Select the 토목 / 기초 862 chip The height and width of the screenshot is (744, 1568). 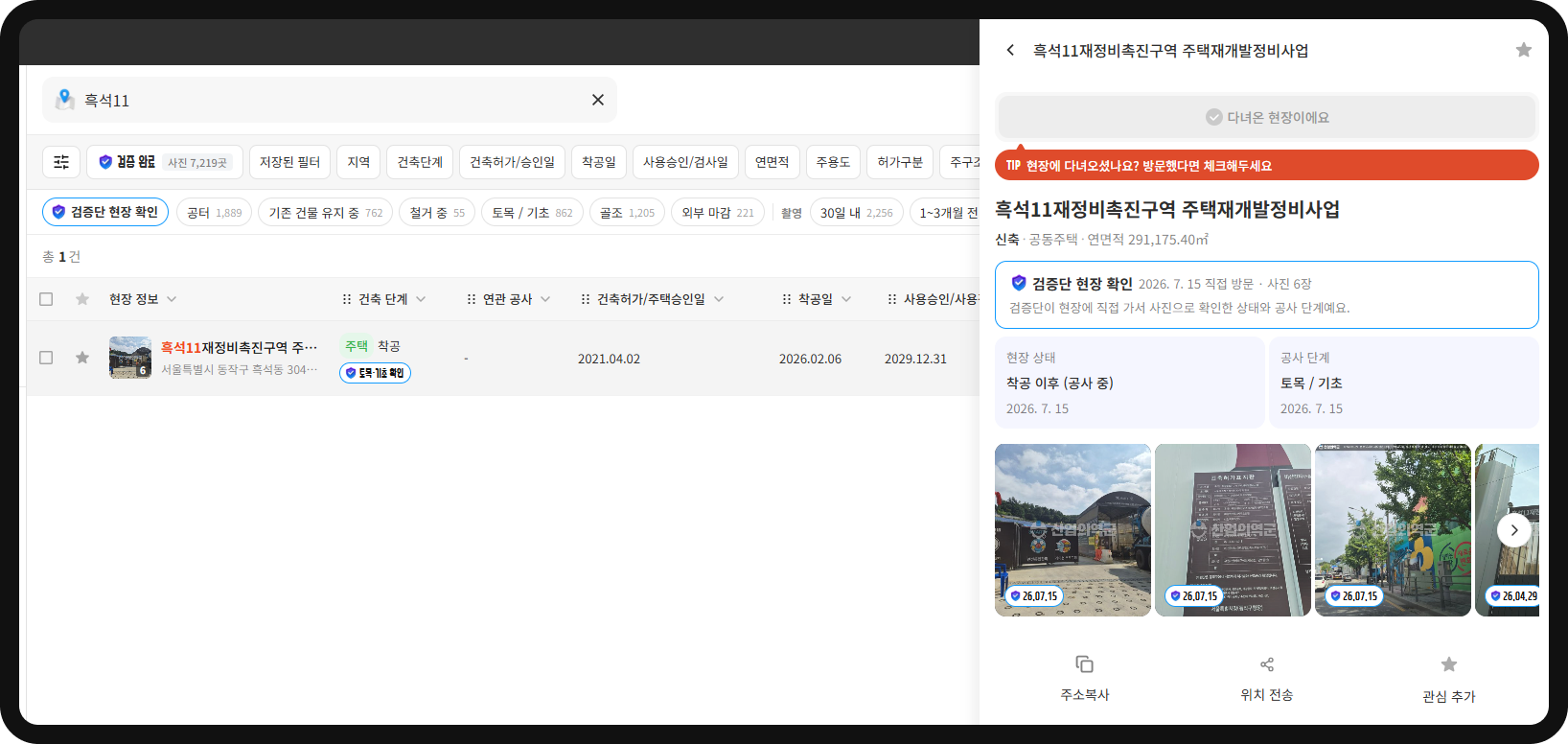[x=532, y=212]
